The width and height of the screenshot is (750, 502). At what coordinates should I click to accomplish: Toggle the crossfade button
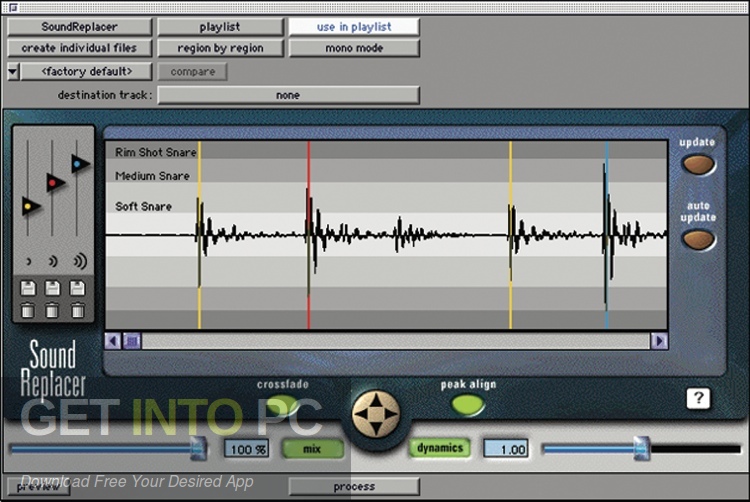tap(281, 405)
